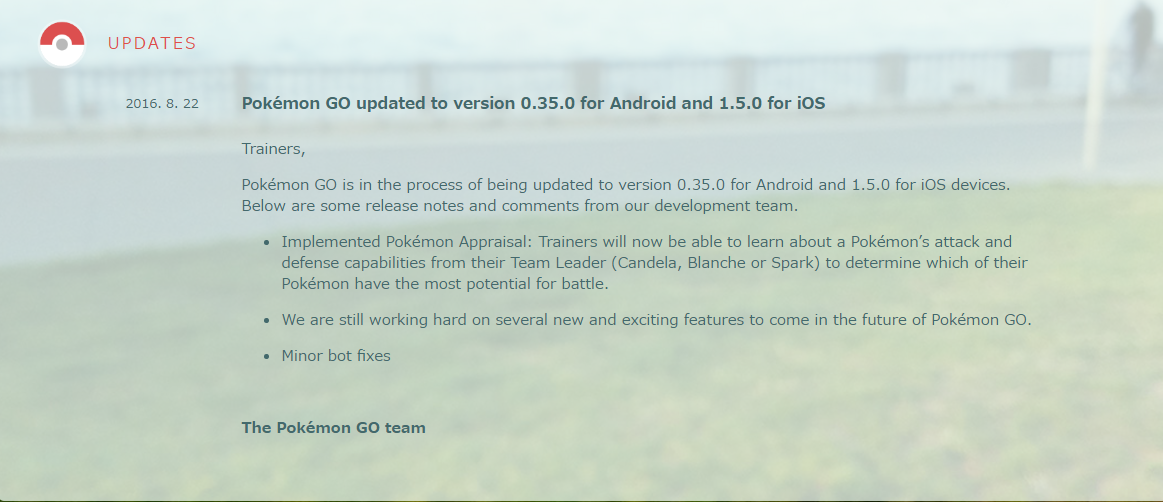
Task: Click the "Trainers," greeting text
Action: pyautogui.click(x=274, y=149)
